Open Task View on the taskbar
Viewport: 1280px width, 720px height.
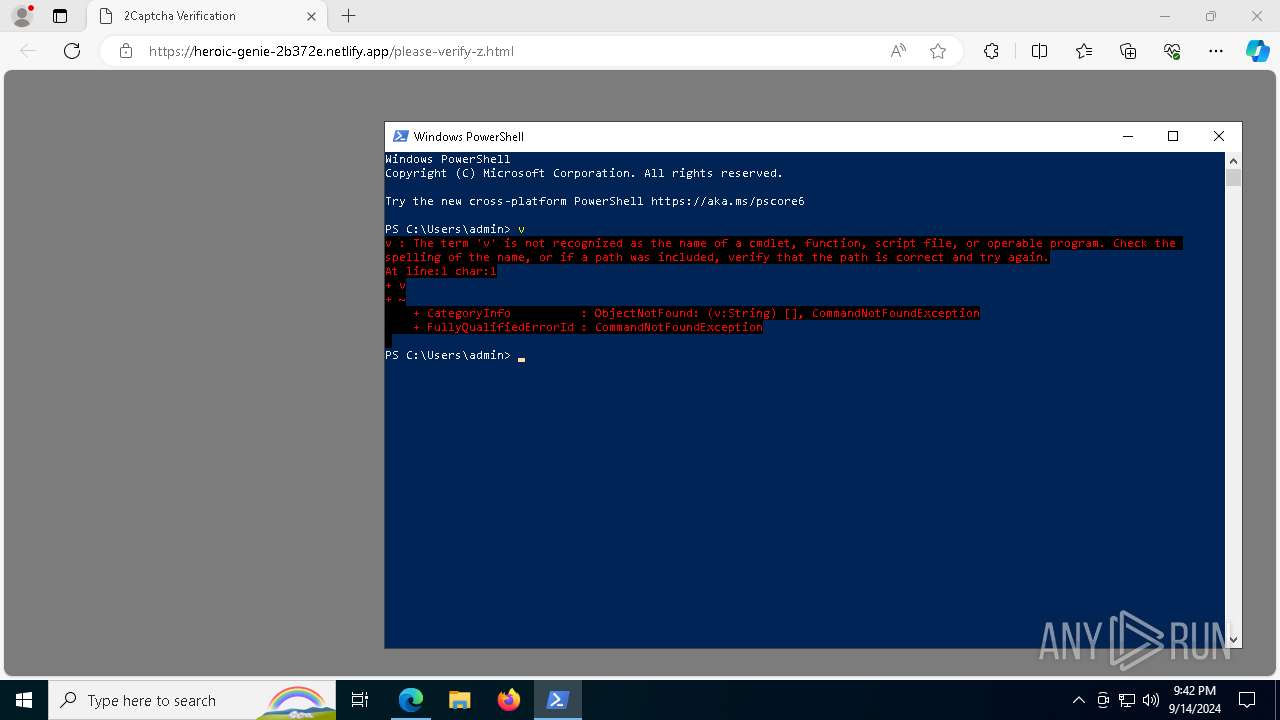coord(360,700)
